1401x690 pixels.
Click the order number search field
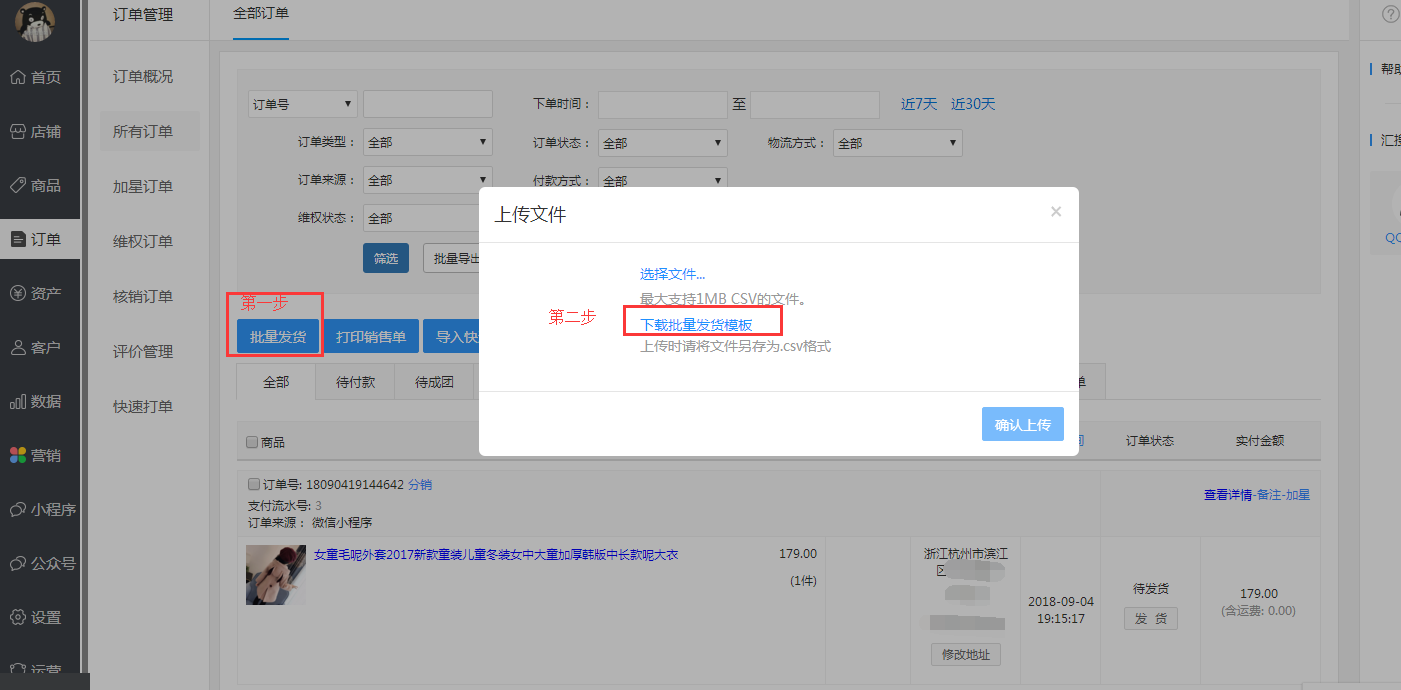[x=427, y=104]
